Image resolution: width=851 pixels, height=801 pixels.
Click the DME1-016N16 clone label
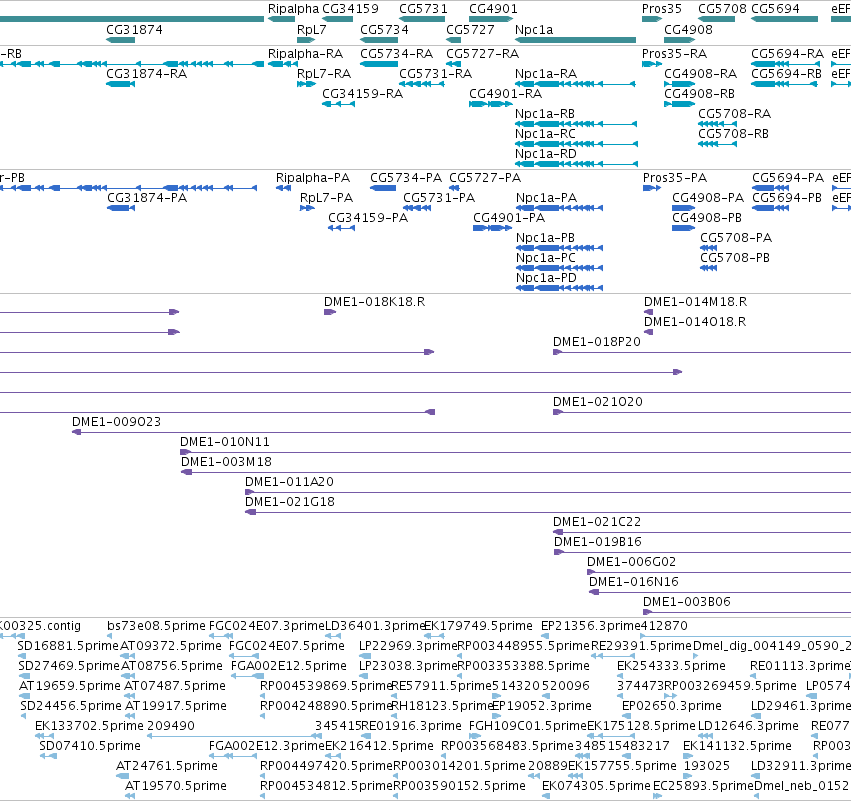[x=634, y=582]
